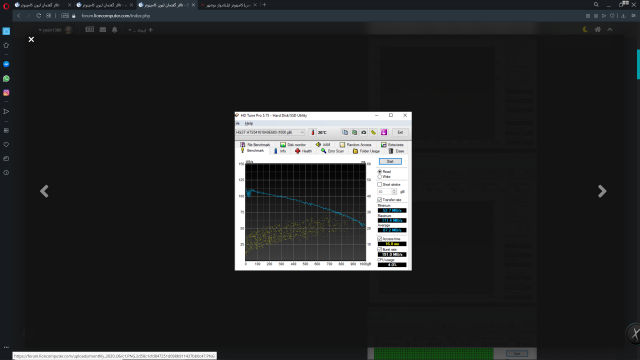Open Instagram in the Opera sidebar
Viewport: 640px width, 360px height.
tap(6, 93)
